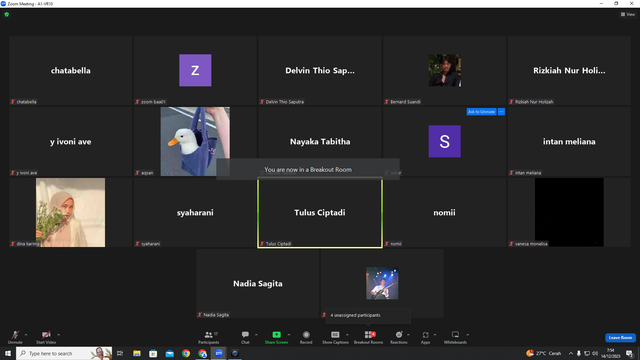Click Ask to Unmute on the S tile

(x=481, y=112)
